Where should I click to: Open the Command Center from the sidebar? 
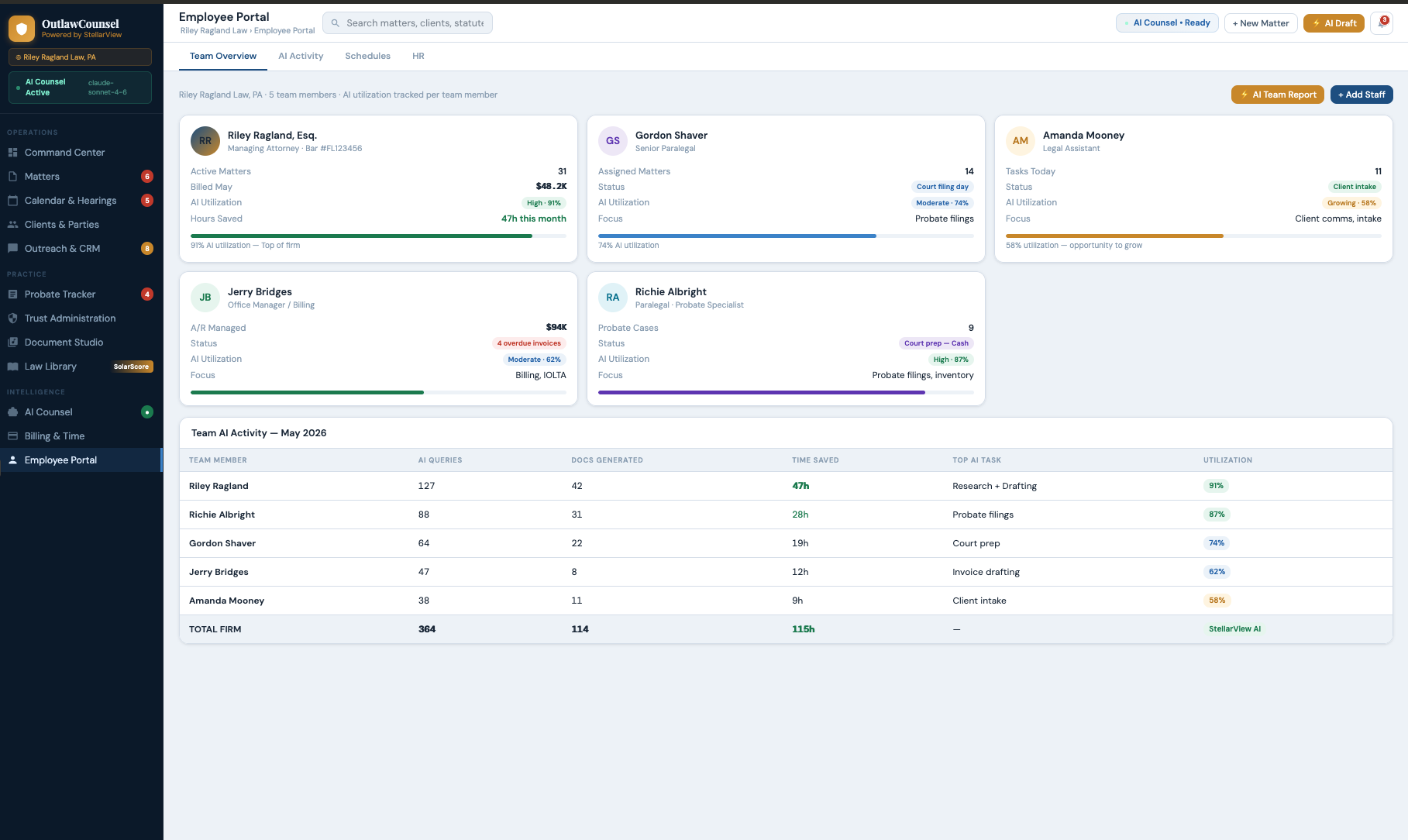(64, 152)
